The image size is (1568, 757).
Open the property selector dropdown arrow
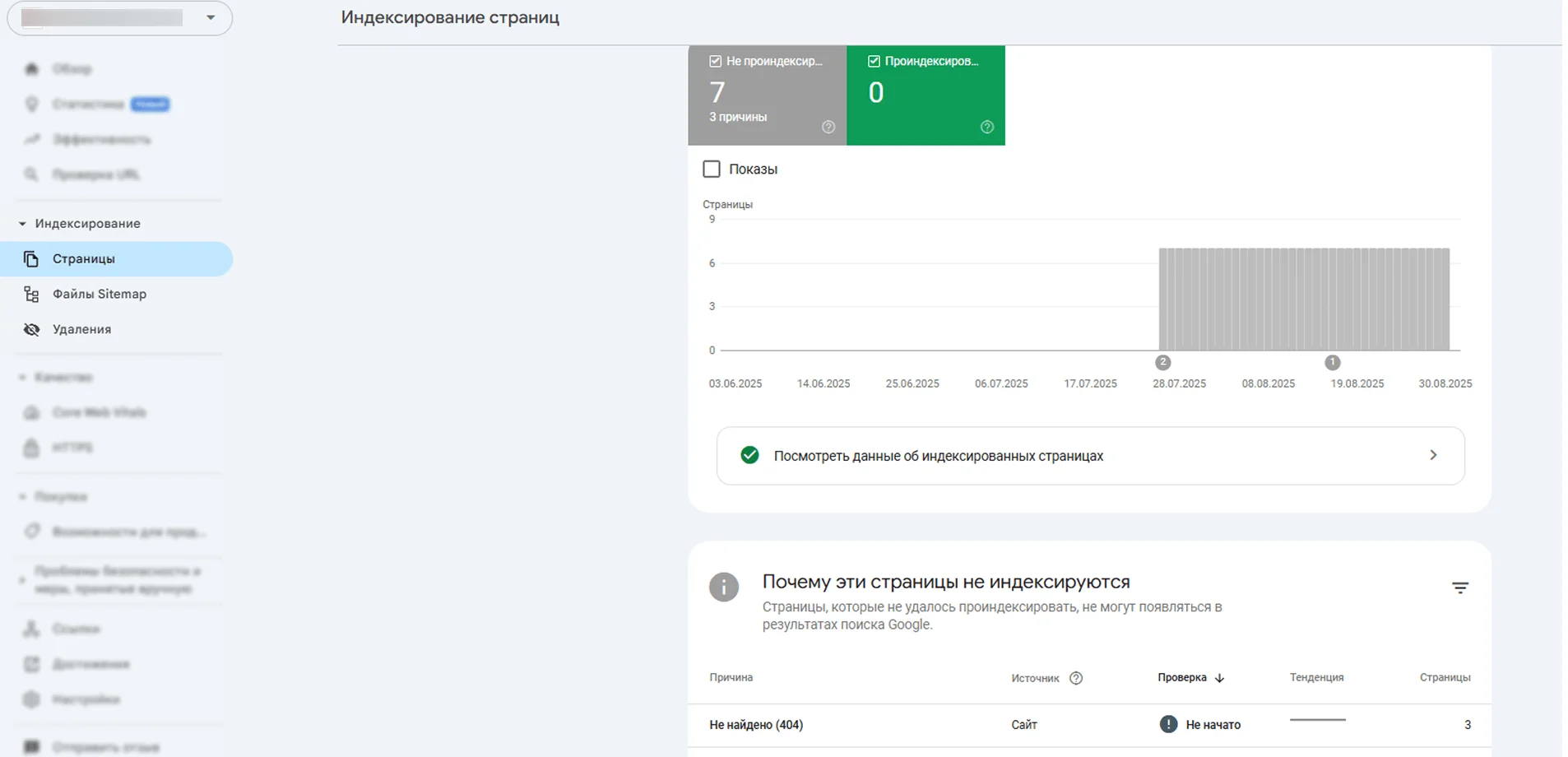[211, 18]
